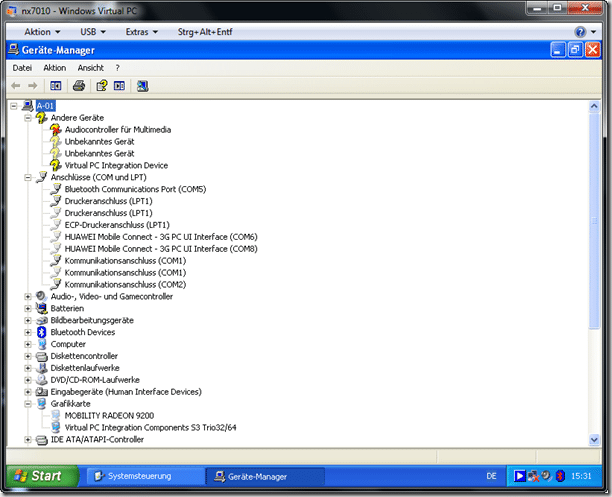612x497 pixels.
Task: Select Virtual PC Integration Components S3 Trio32/64
Action: pyautogui.click(x=150, y=428)
